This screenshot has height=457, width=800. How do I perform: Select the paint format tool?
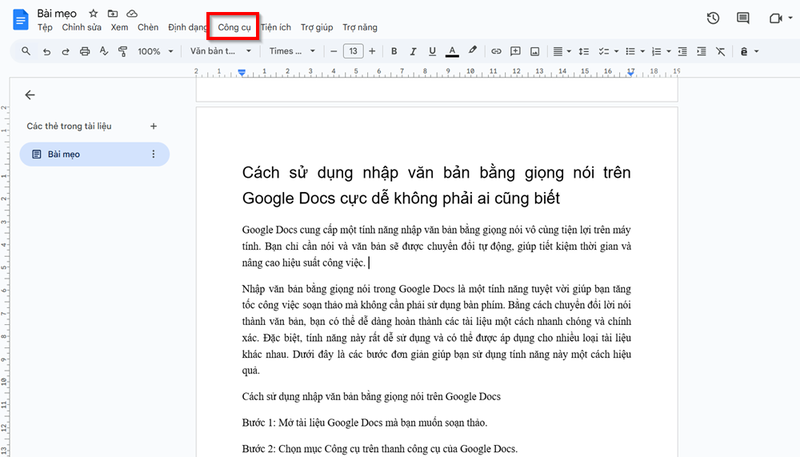coord(122,51)
